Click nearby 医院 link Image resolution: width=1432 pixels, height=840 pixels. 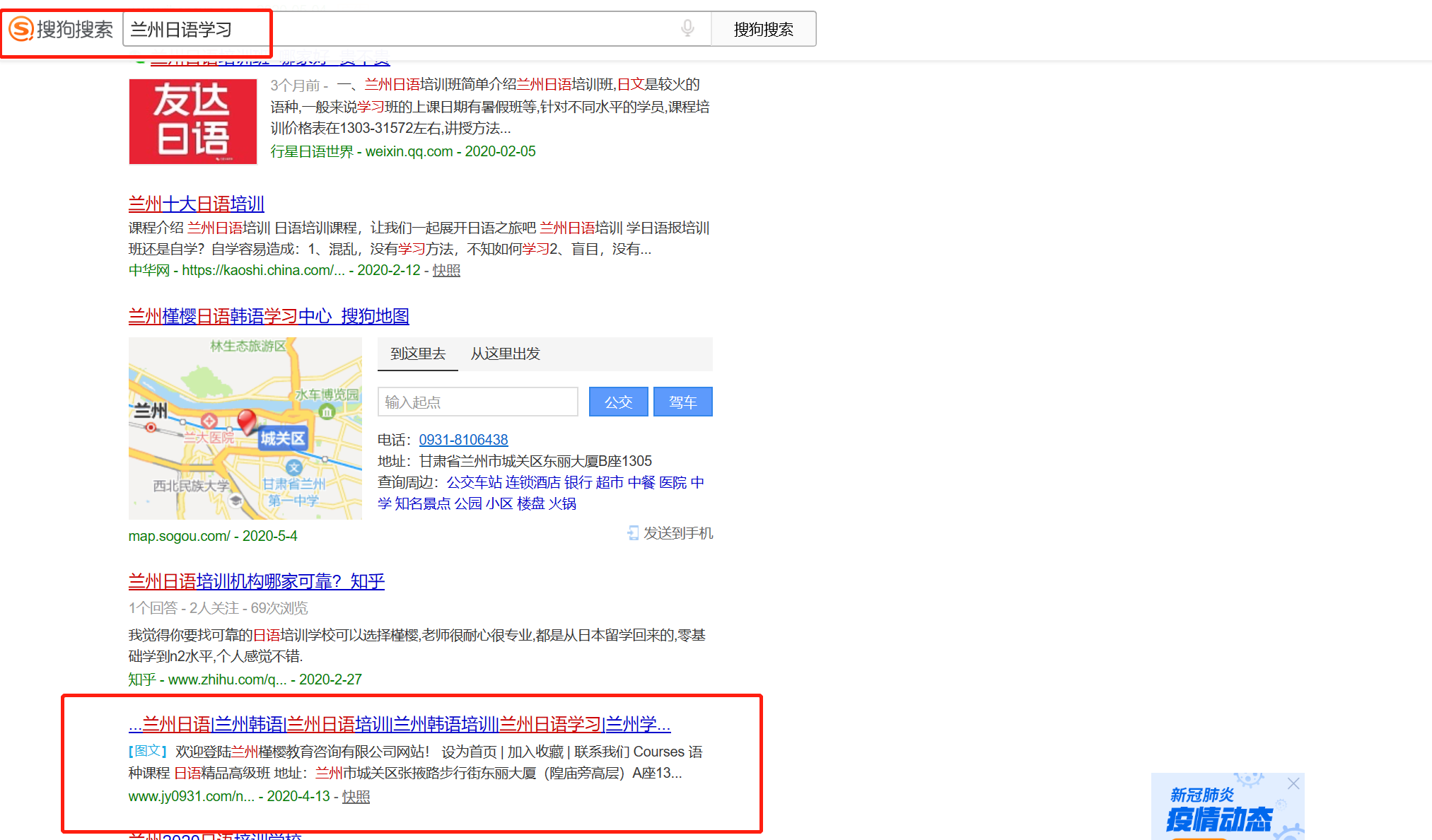[673, 482]
